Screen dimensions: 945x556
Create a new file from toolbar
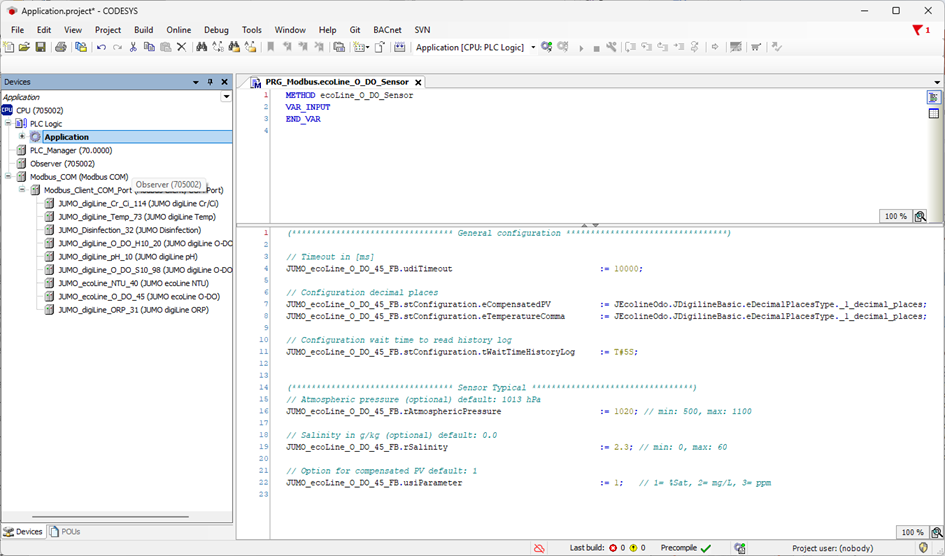coord(9,47)
